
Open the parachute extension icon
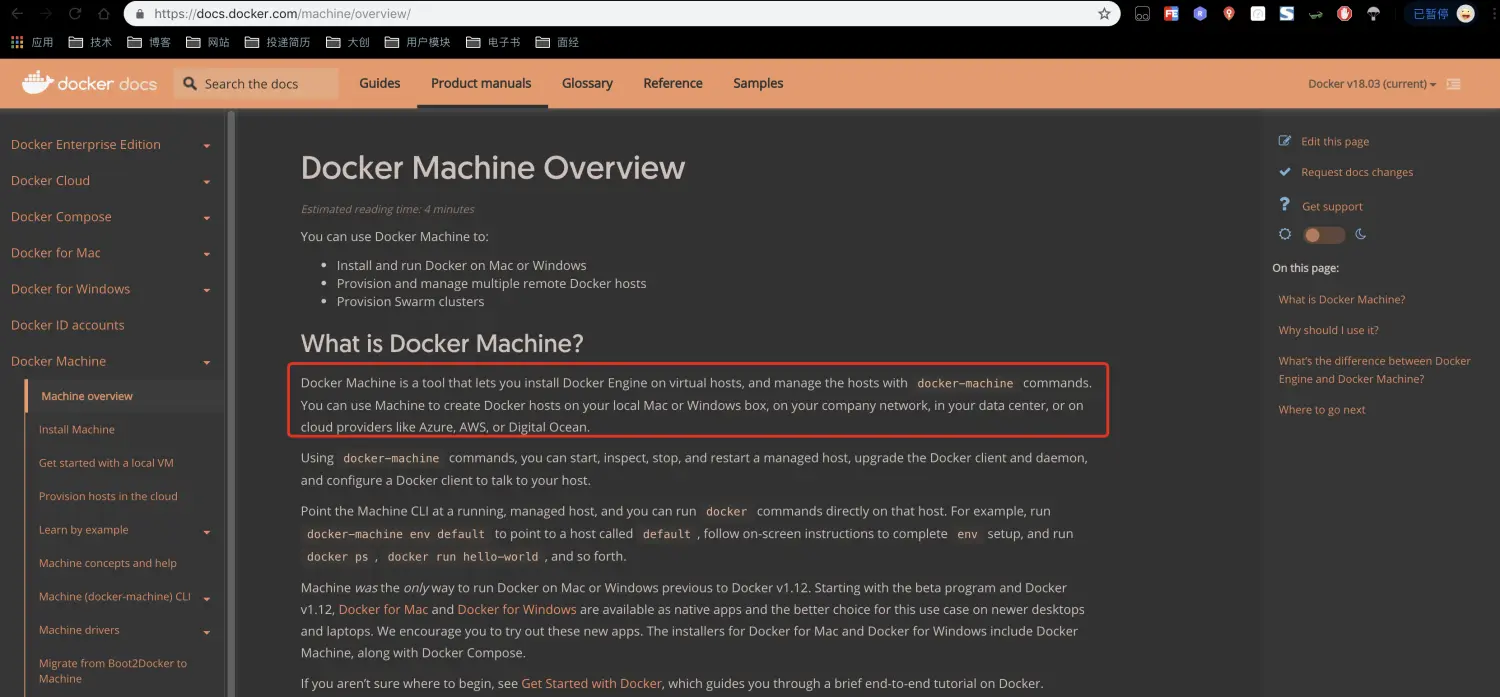[x=1374, y=14]
